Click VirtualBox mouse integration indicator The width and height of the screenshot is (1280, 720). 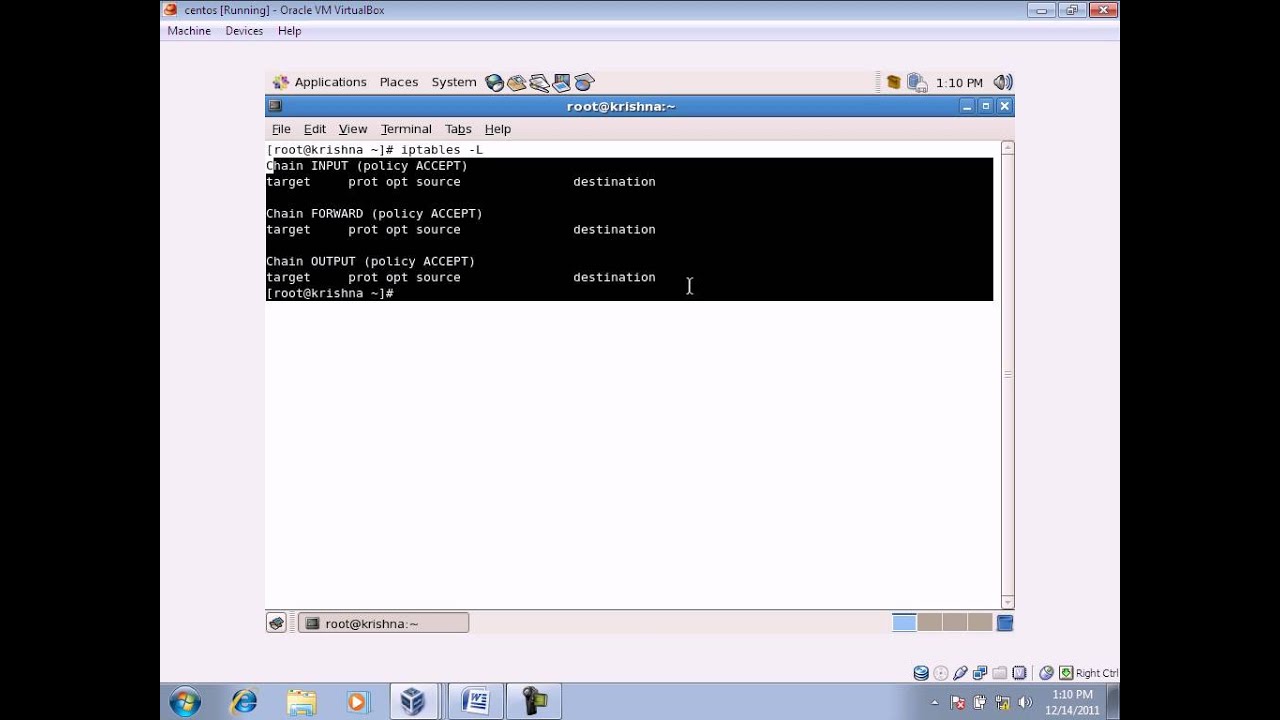(x=1046, y=673)
